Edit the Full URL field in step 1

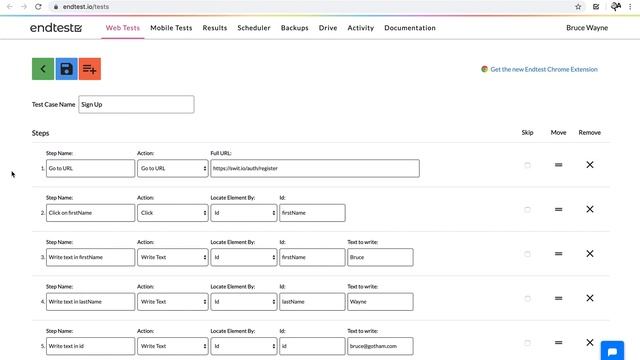tap(315, 168)
